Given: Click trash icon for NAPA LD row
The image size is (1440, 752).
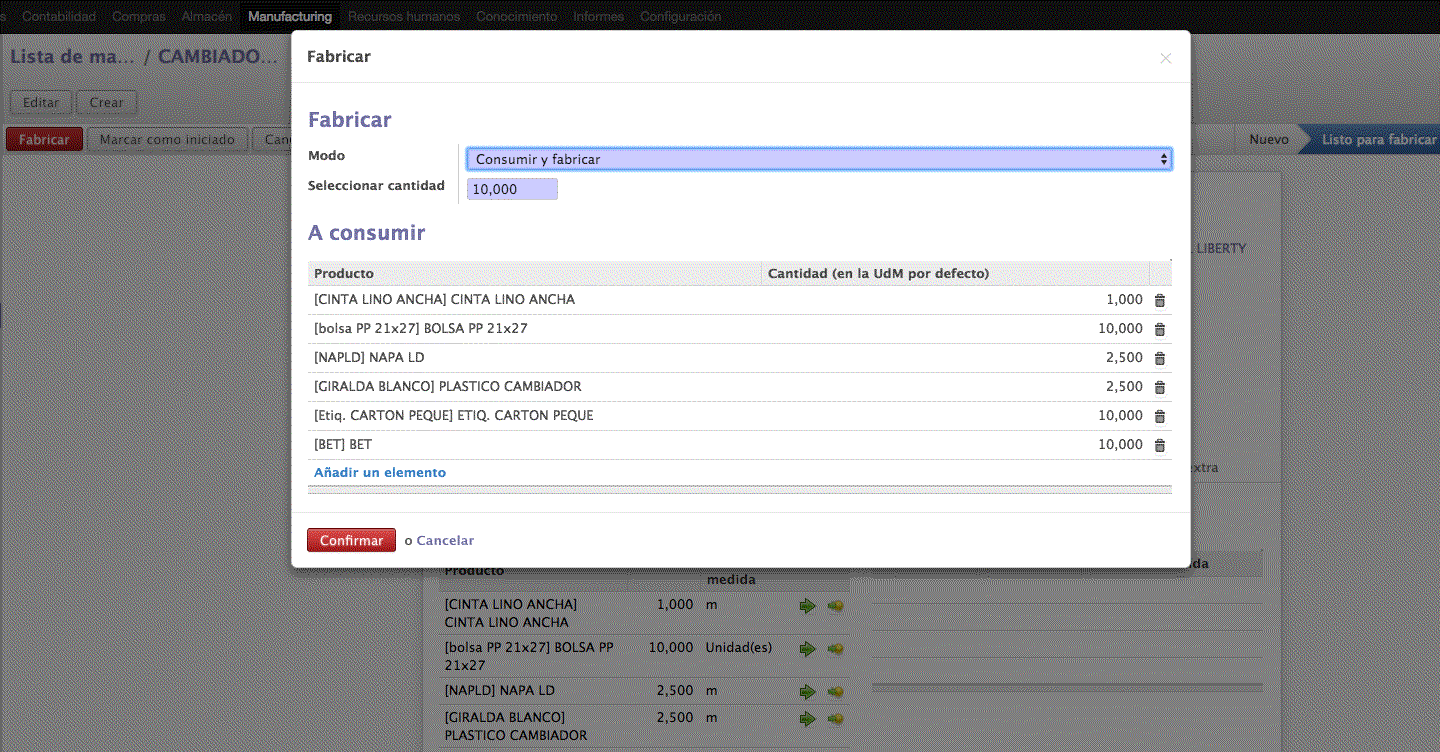Looking at the screenshot, I should [1160, 358].
